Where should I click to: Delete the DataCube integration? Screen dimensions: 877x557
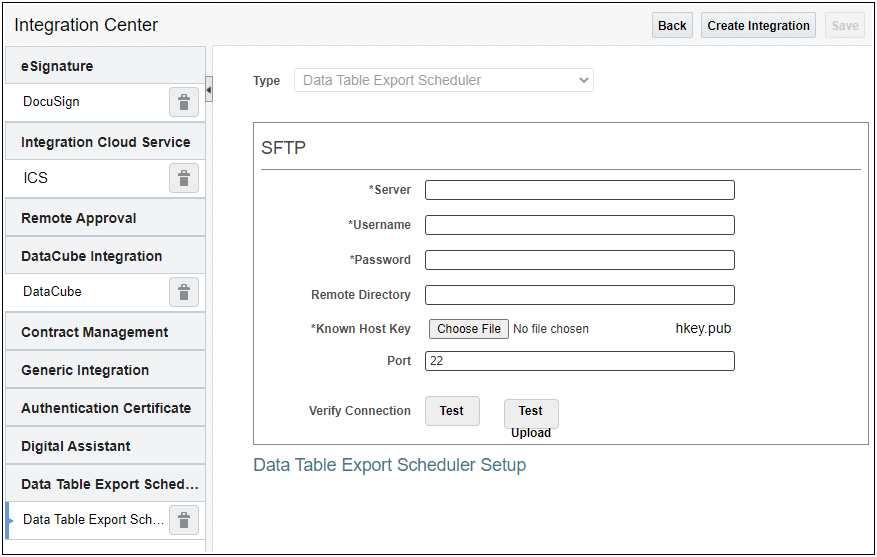(x=184, y=292)
